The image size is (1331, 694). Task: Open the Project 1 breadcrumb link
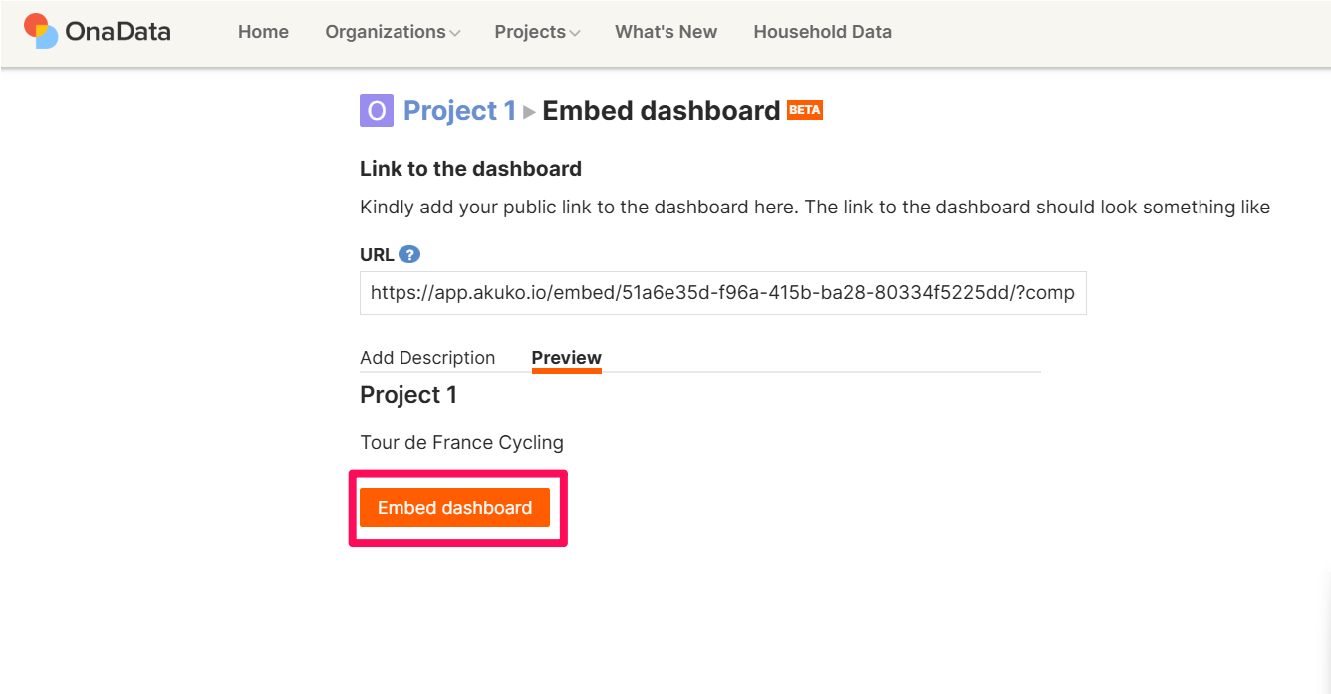(459, 111)
